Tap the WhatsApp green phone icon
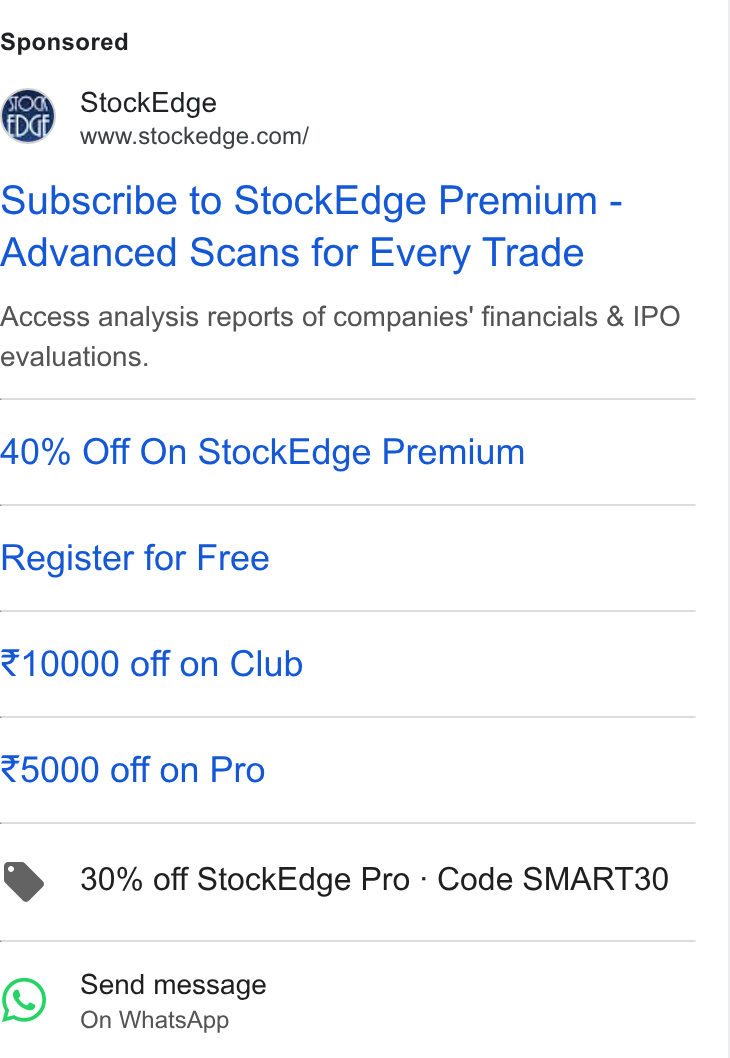 (24, 1000)
